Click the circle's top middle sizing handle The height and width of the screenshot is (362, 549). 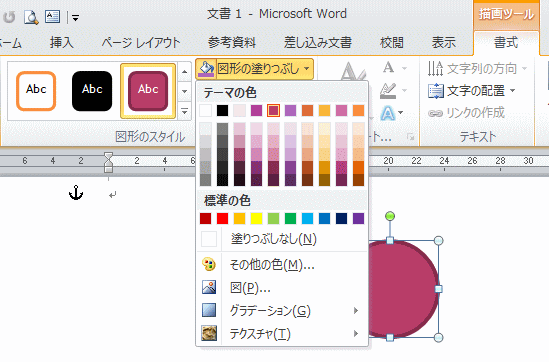(x=390, y=241)
